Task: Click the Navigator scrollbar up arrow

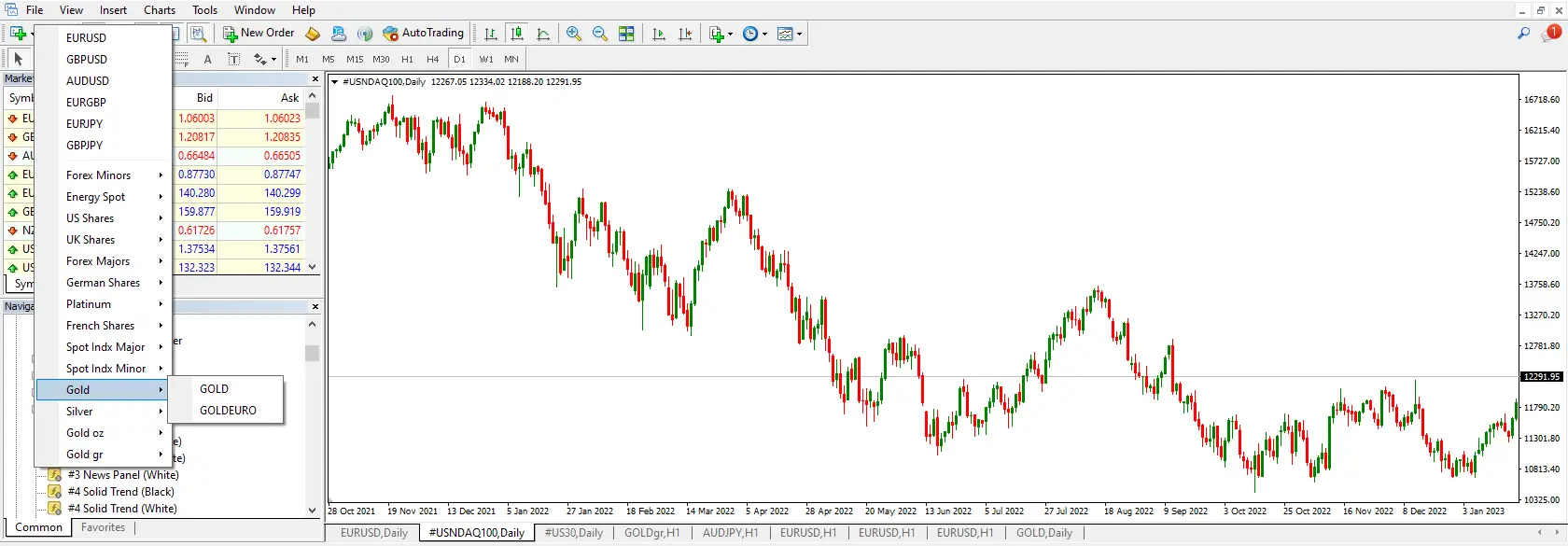Action: pyautogui.click(x=313, y=324)
